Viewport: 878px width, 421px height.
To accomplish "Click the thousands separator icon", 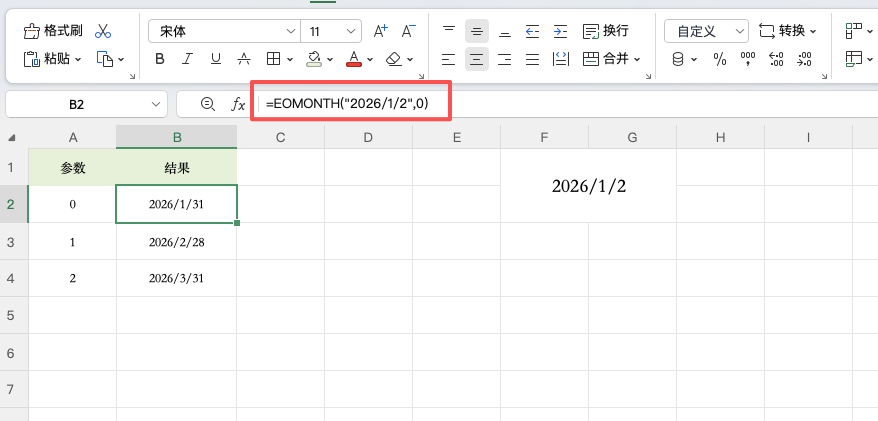I will point(747,59).
